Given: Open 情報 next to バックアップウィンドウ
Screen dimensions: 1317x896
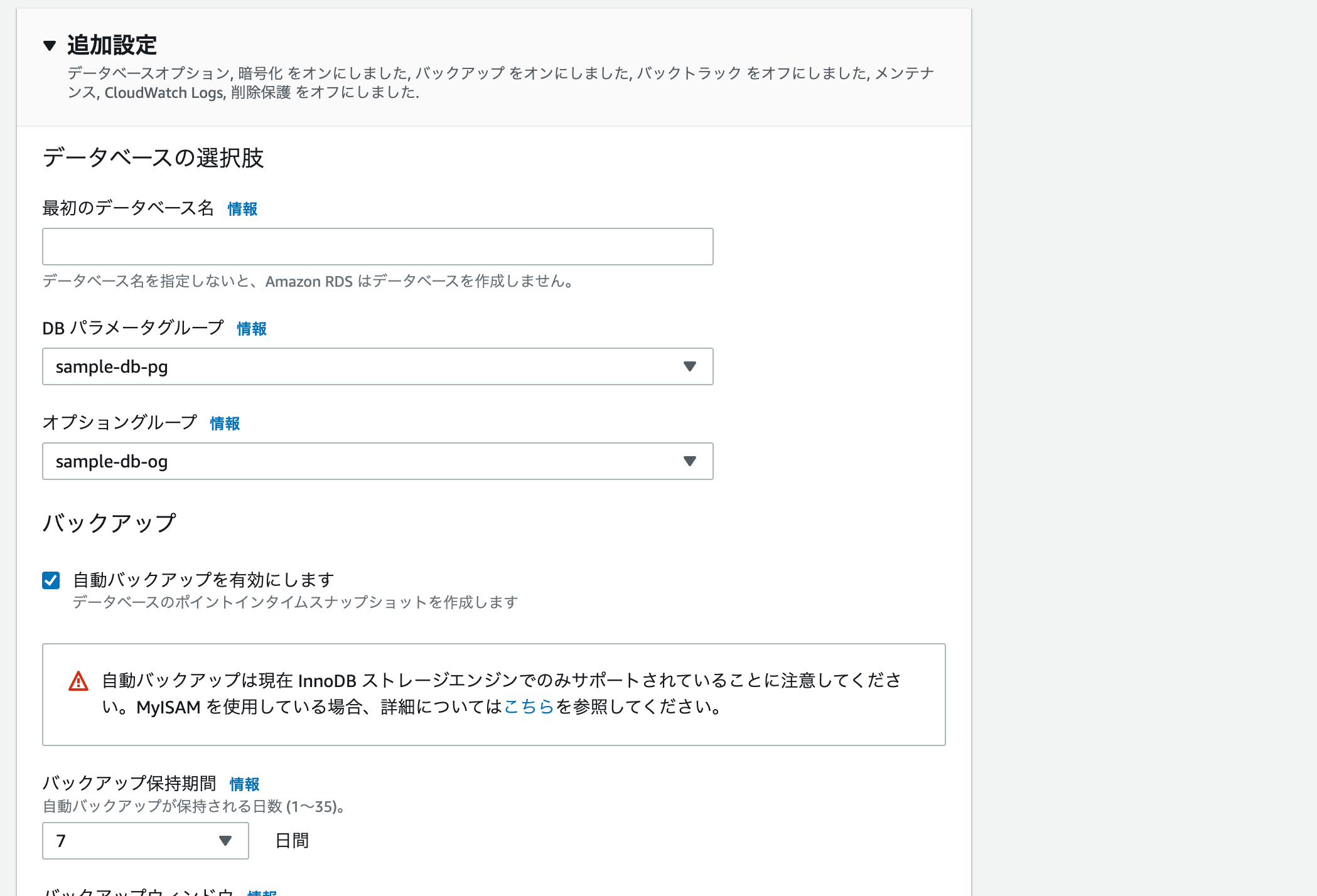Looking at the screenshot, I should [x=262, y=892].
